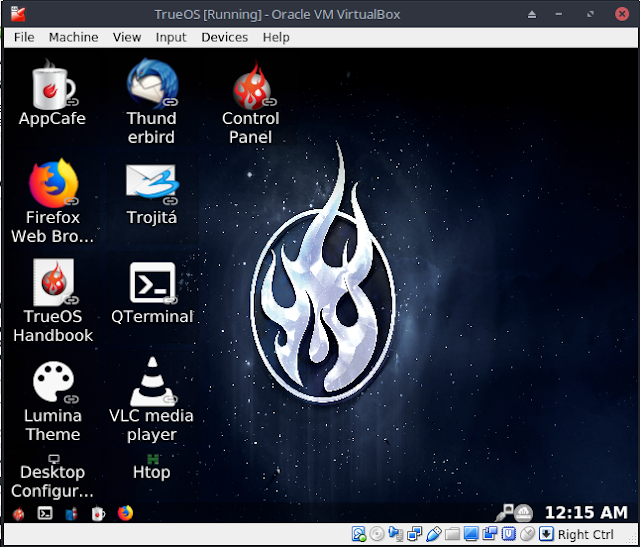The width and height of the screenshot is (640, 547).
Task: Launch terminal from the bottom panel
Action: coord(45,513)
